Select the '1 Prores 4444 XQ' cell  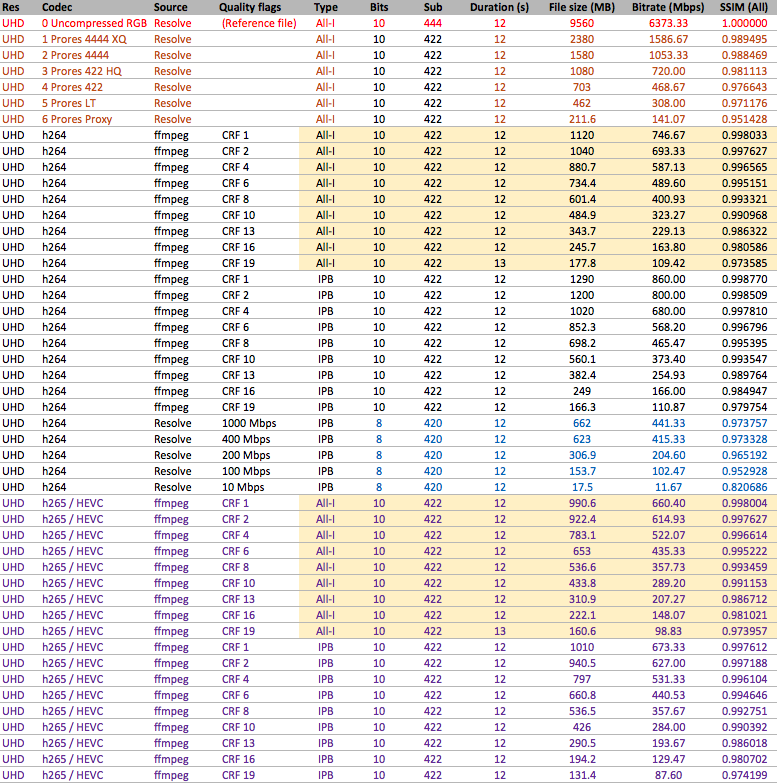click(84, 40)
